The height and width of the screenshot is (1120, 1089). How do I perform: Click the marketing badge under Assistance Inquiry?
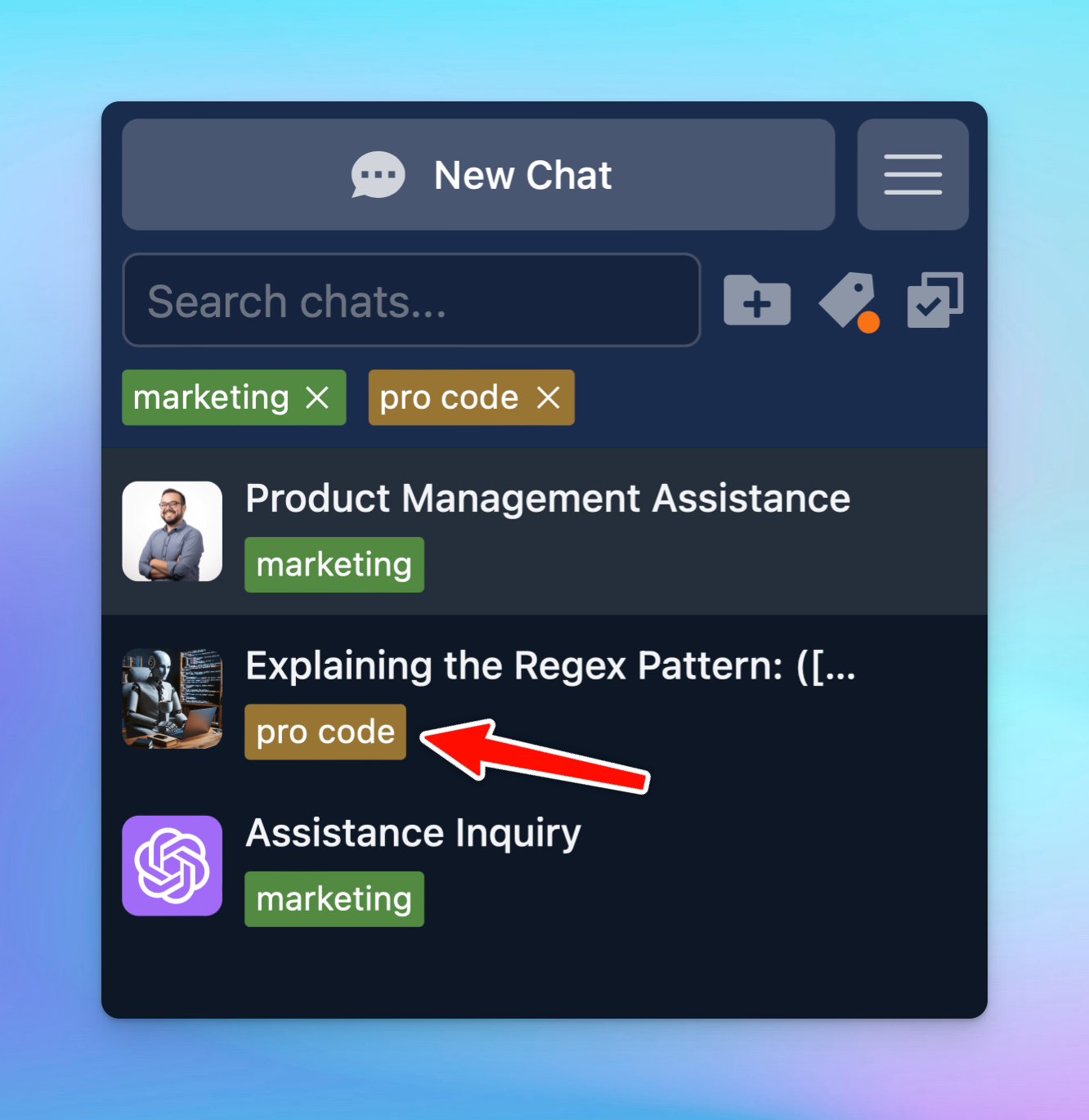(334, 899)
